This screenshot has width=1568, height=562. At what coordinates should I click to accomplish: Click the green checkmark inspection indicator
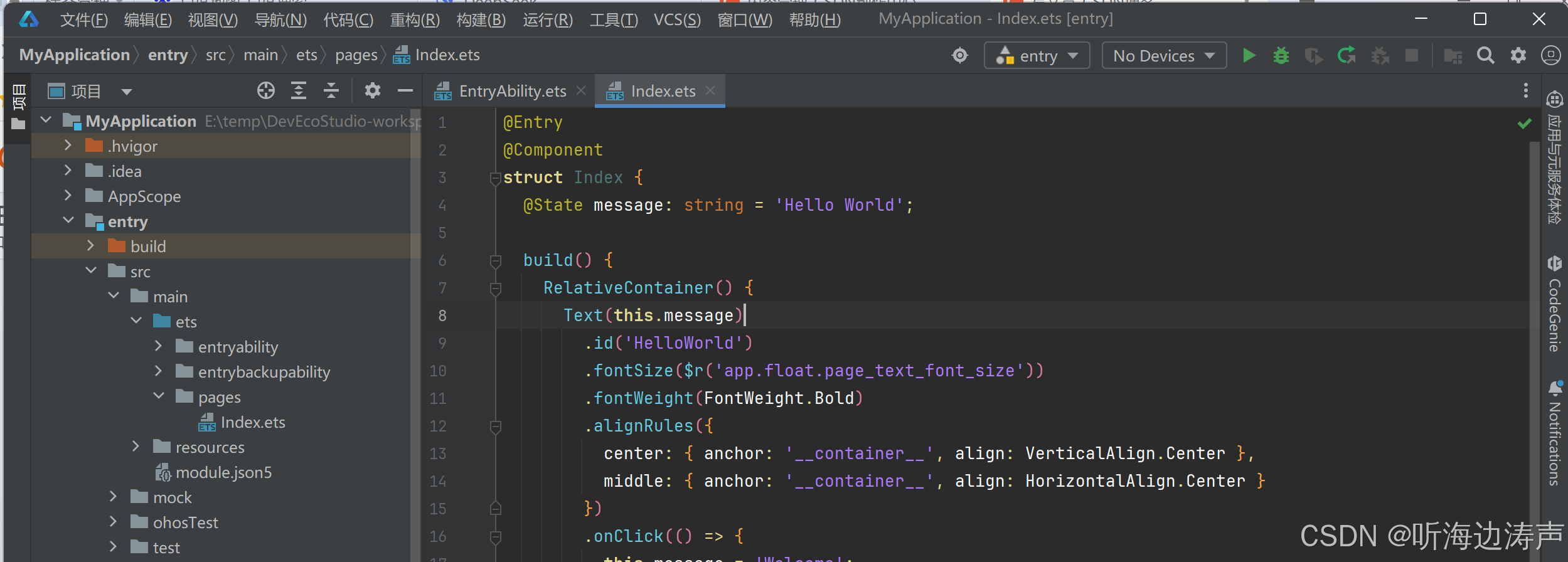pyautogui.click(x=1524, y=123)
